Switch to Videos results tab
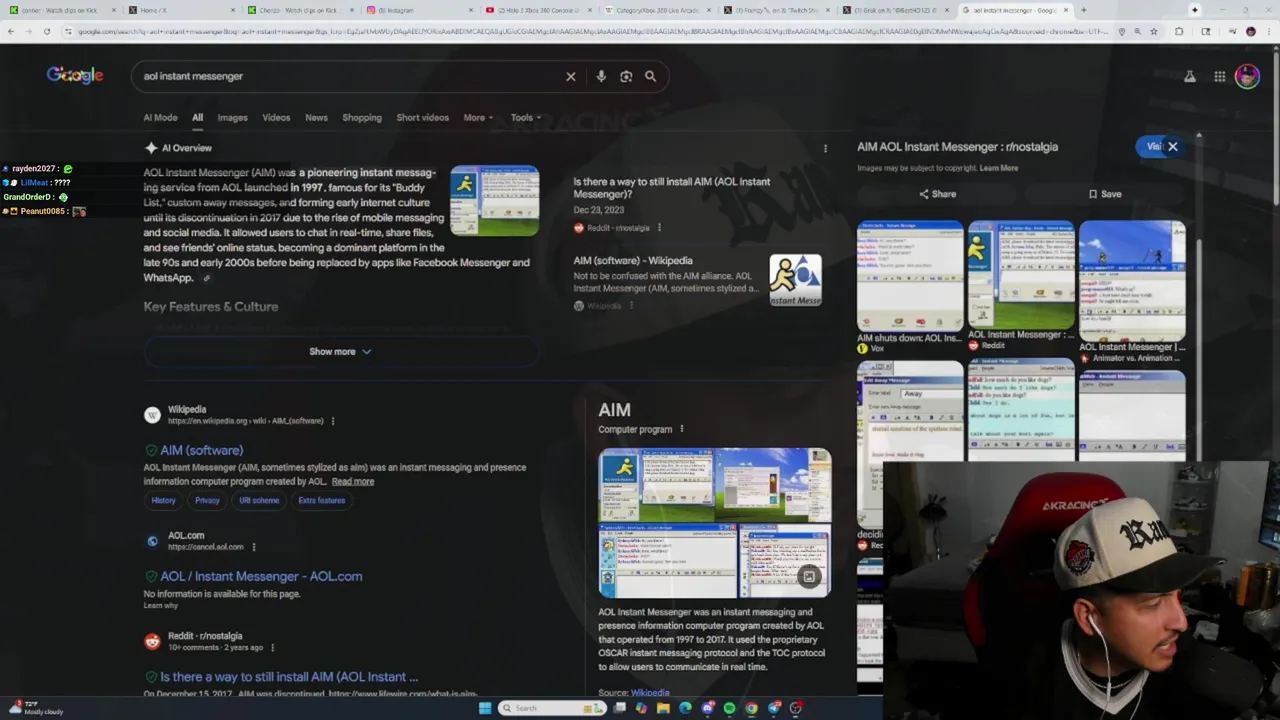Image resolution: width=1280 pixels, height=720 pixels. 276,118
